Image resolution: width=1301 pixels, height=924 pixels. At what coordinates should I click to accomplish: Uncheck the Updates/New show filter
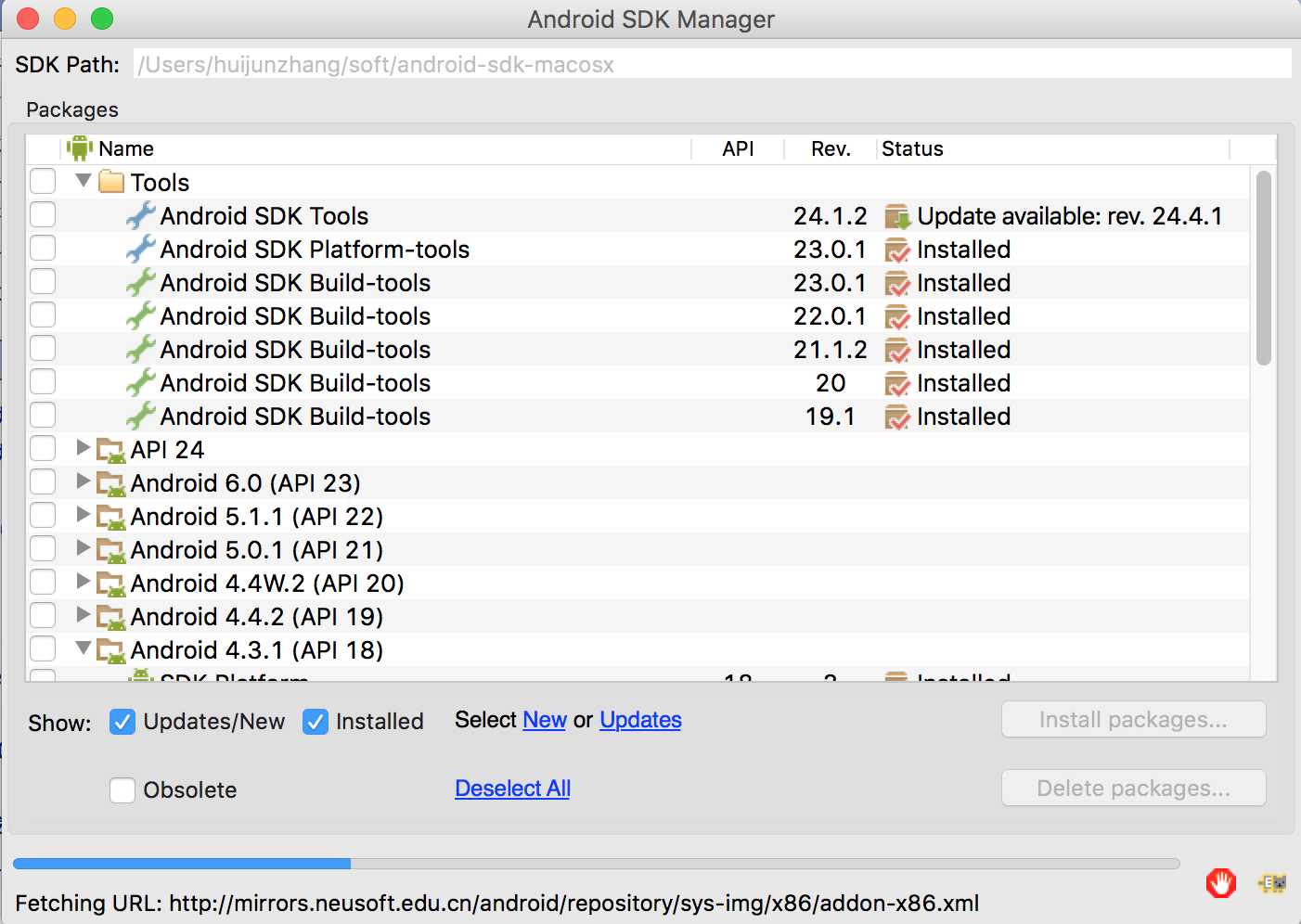pyautogui.click(x=122, y=721)
